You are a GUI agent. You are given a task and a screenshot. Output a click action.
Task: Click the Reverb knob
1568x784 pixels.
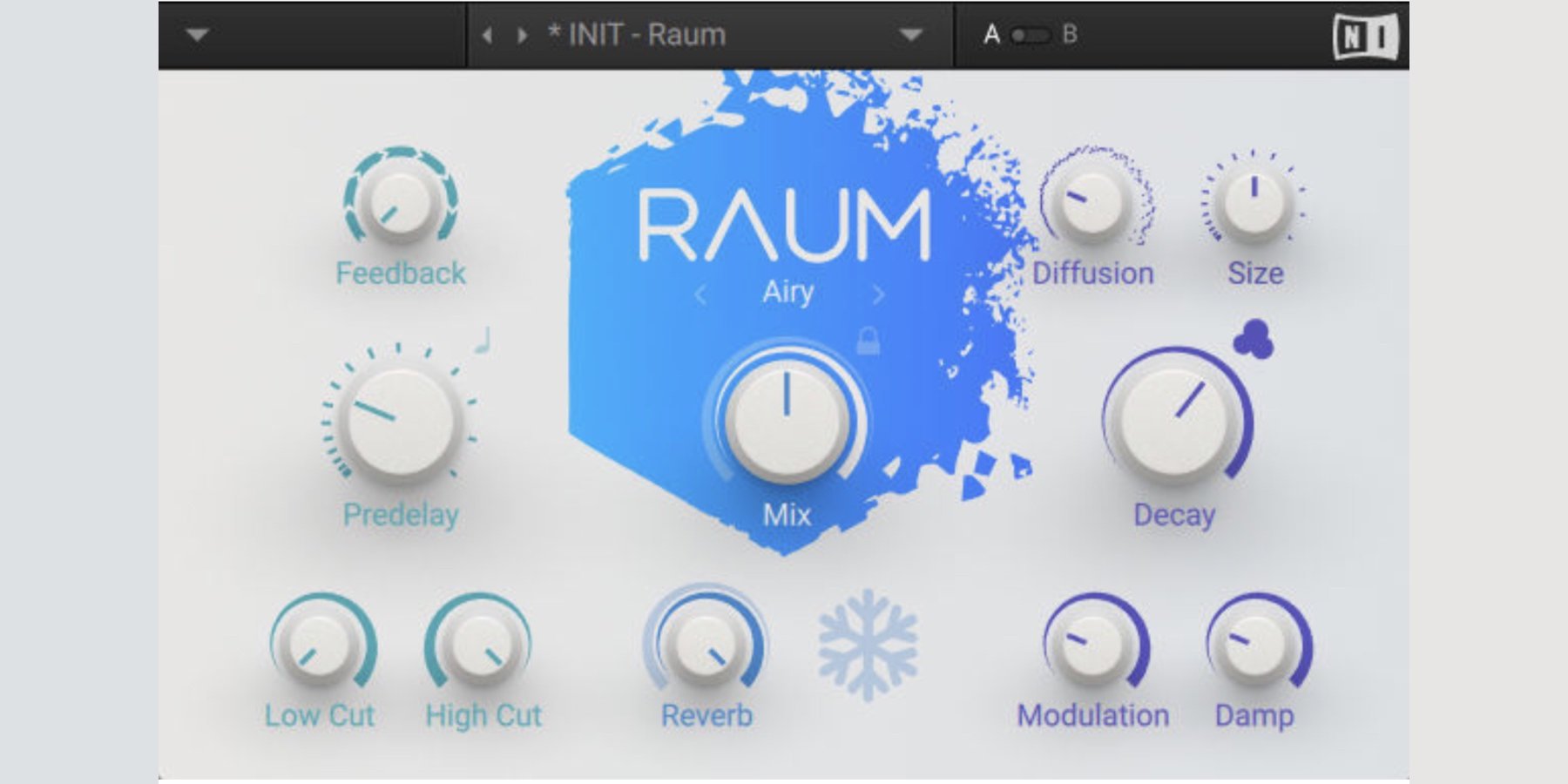coord(706,646)
